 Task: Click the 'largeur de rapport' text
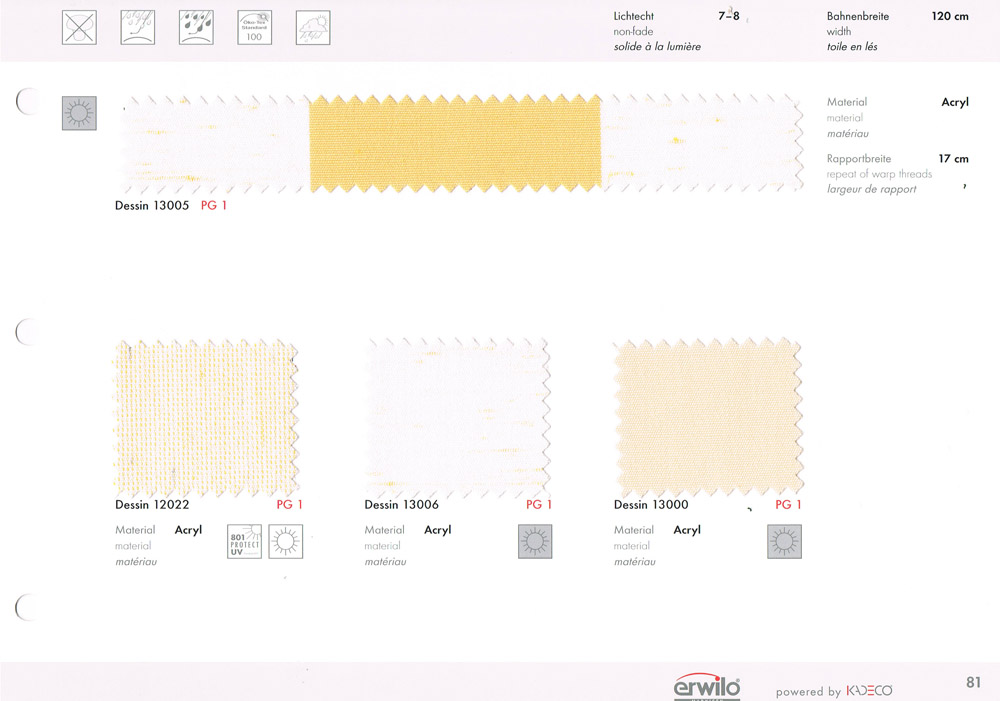pos(872,189)
